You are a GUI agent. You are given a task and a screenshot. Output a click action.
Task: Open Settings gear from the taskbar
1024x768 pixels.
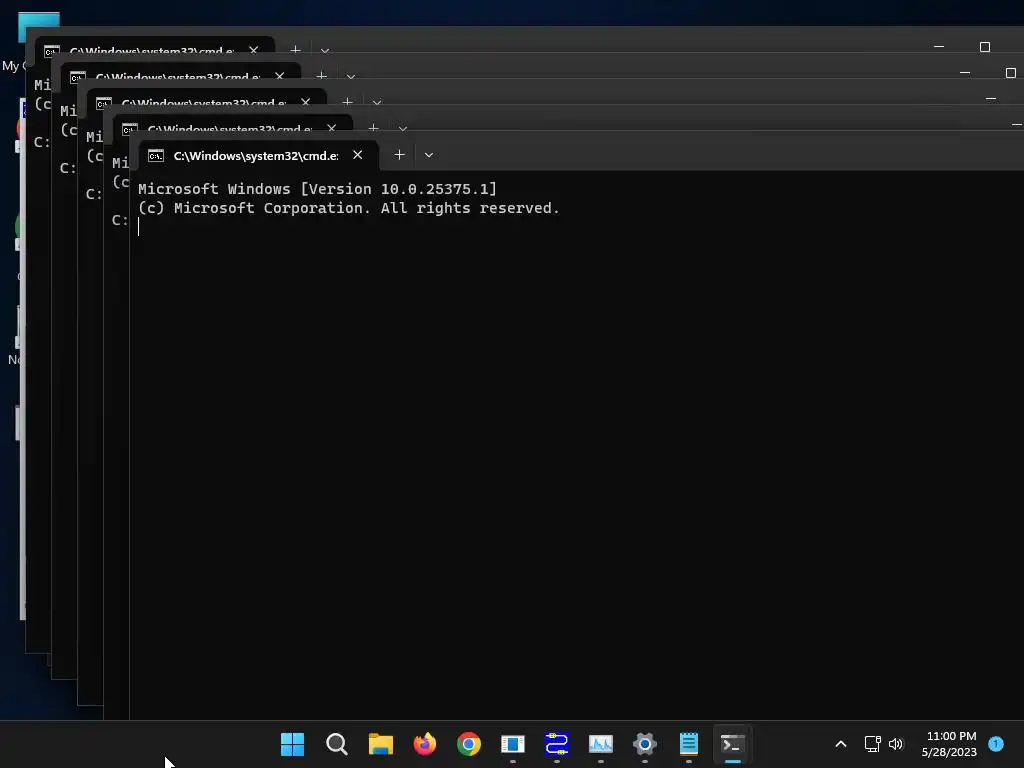pos(645,744)
